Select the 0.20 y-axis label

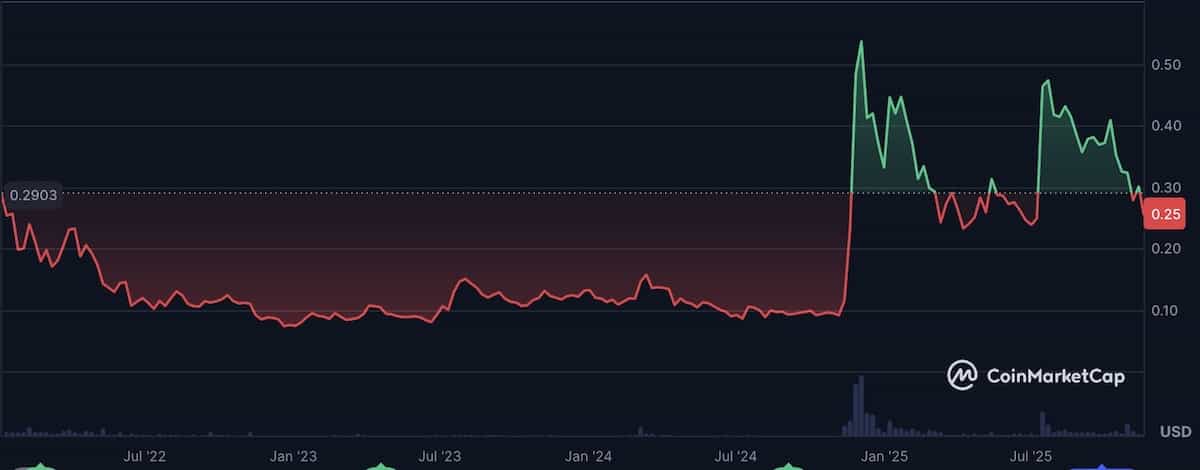click(x=1164, y=249)
